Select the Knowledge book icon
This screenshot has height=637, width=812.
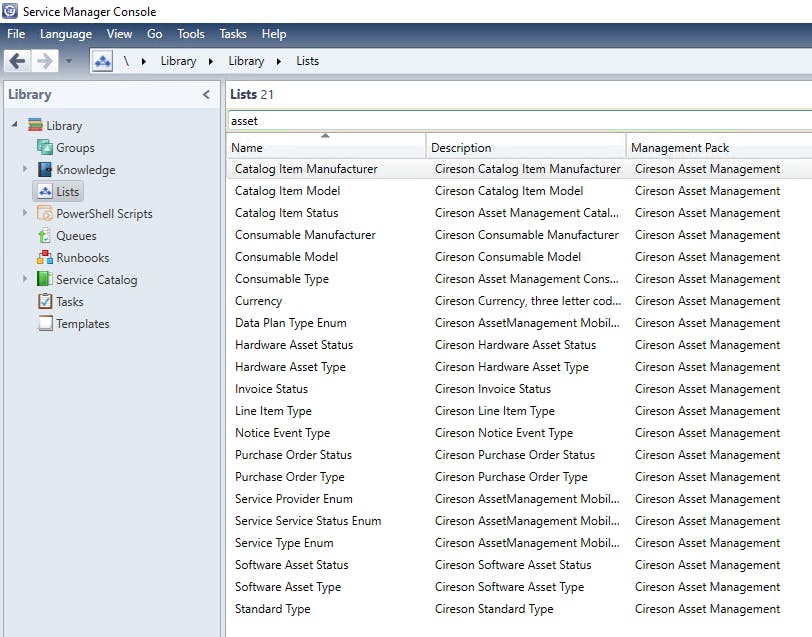tap(45, 170)
